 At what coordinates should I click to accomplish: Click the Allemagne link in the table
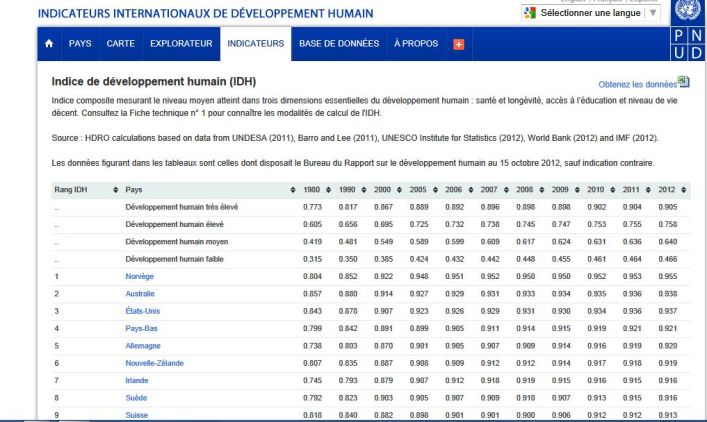coord(144,346)
